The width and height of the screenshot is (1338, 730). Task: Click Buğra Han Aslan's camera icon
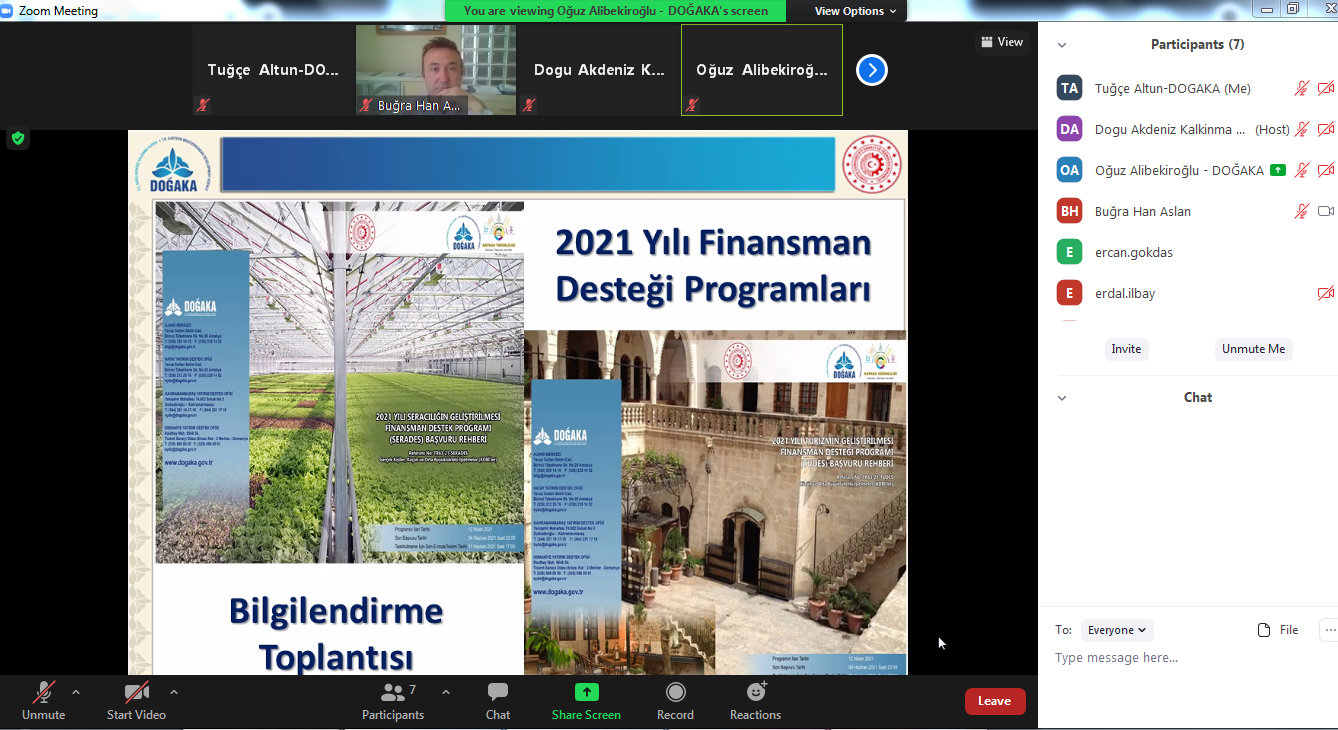click(1326, 211)
